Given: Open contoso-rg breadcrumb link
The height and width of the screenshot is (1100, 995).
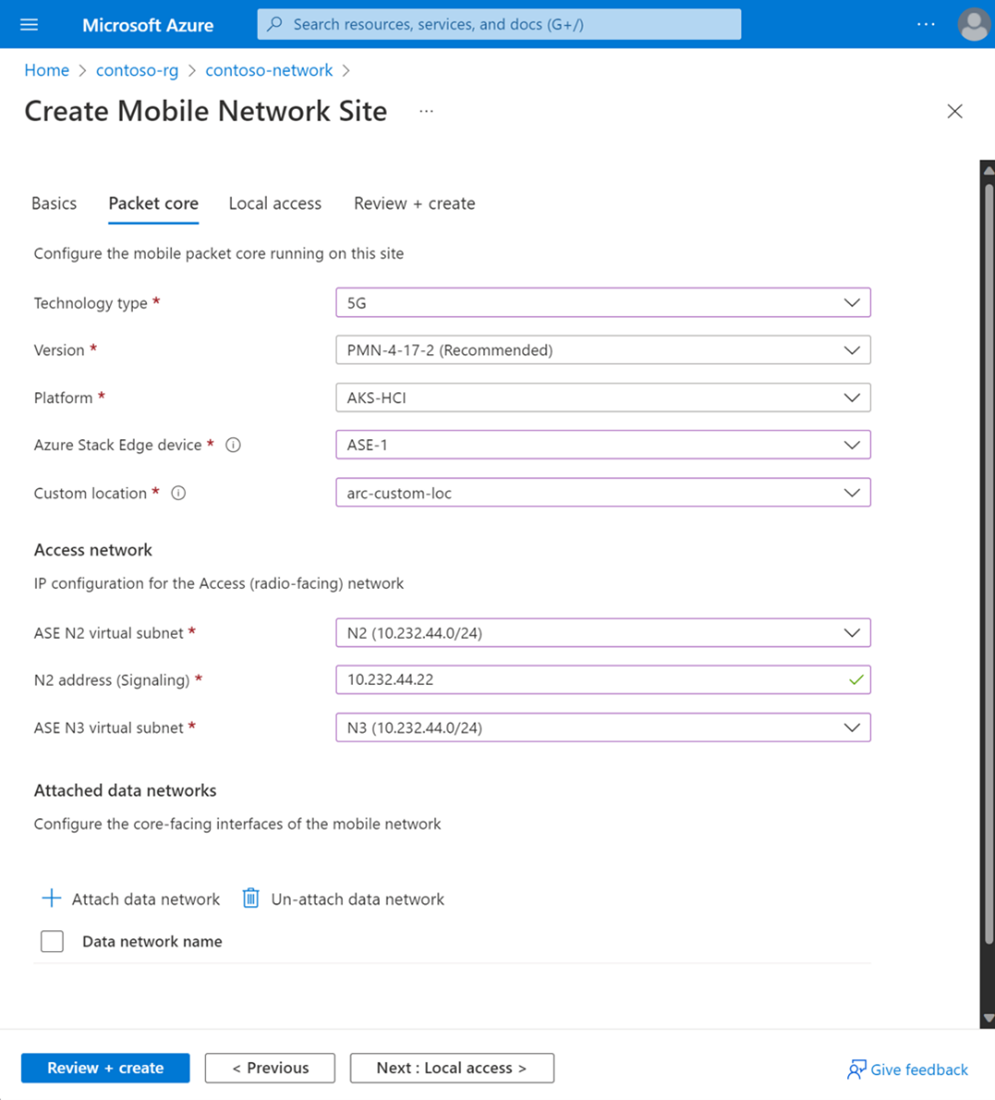Looking at the screenshot, I should (138, 70).
